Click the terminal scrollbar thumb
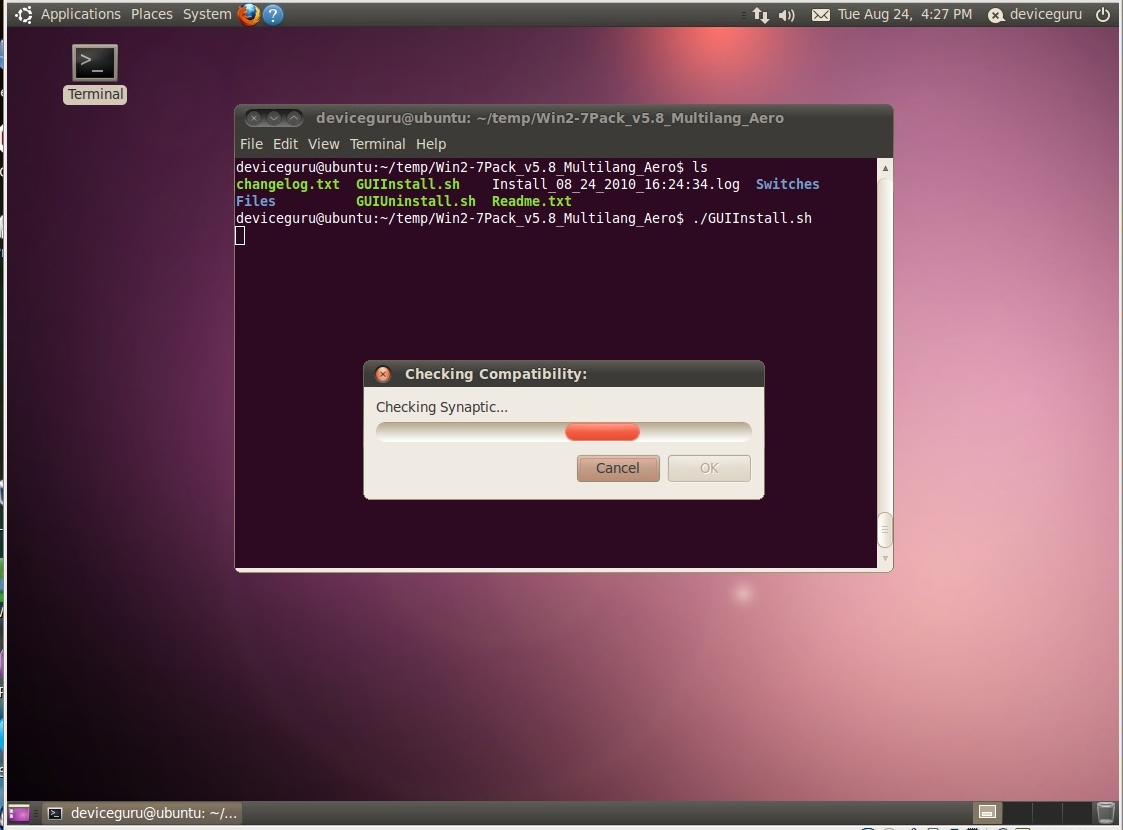 (885, 530)
